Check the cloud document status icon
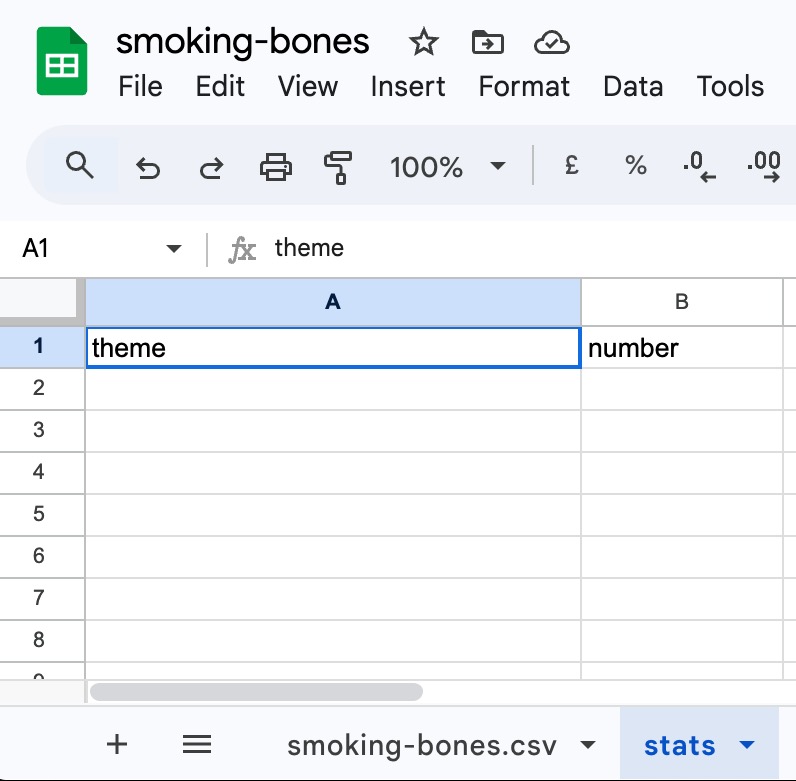Viewport: 796px width, 781px height. [552, 42]
